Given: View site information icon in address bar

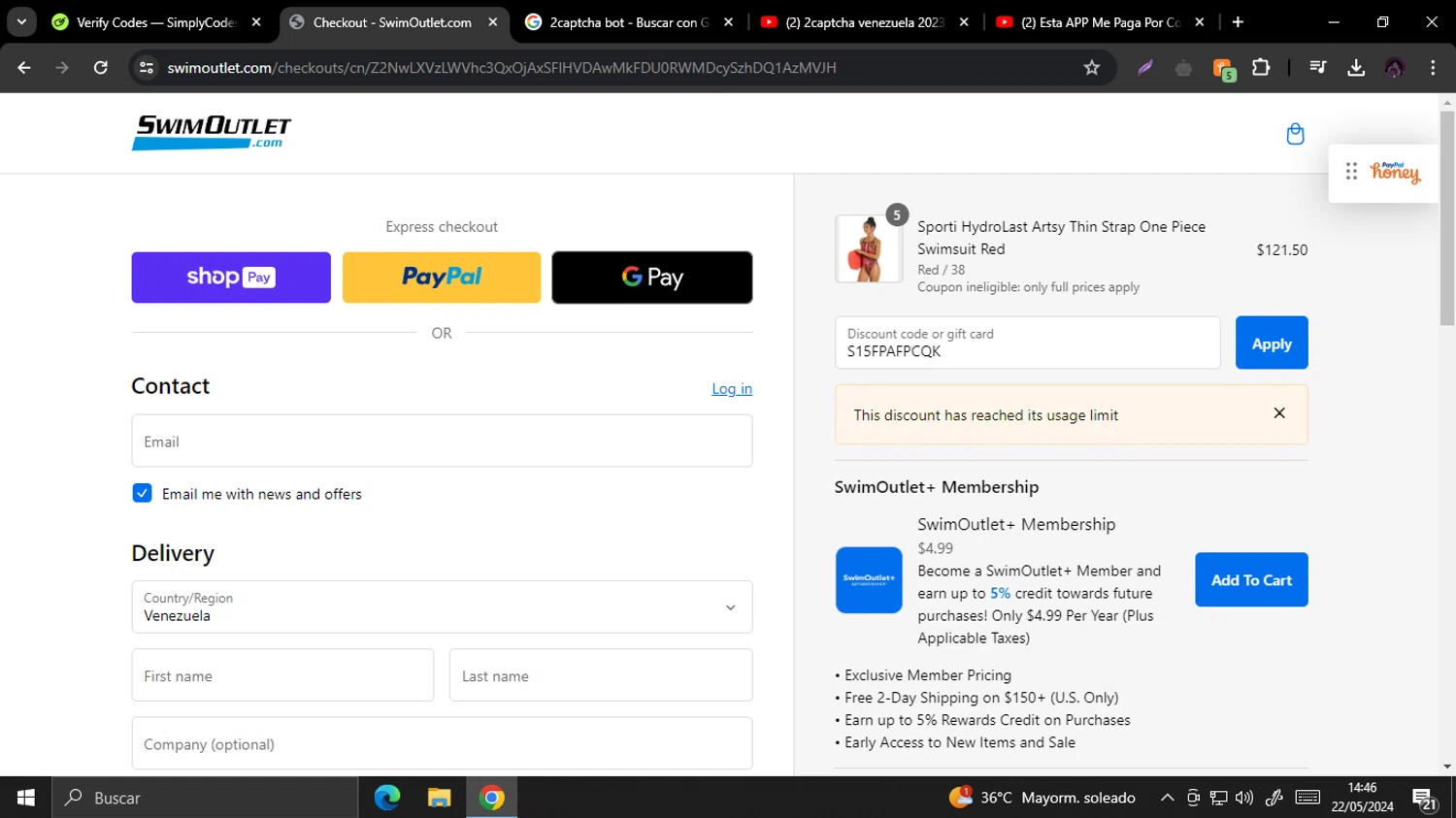Looking at the screenshot, I should 147,67.
